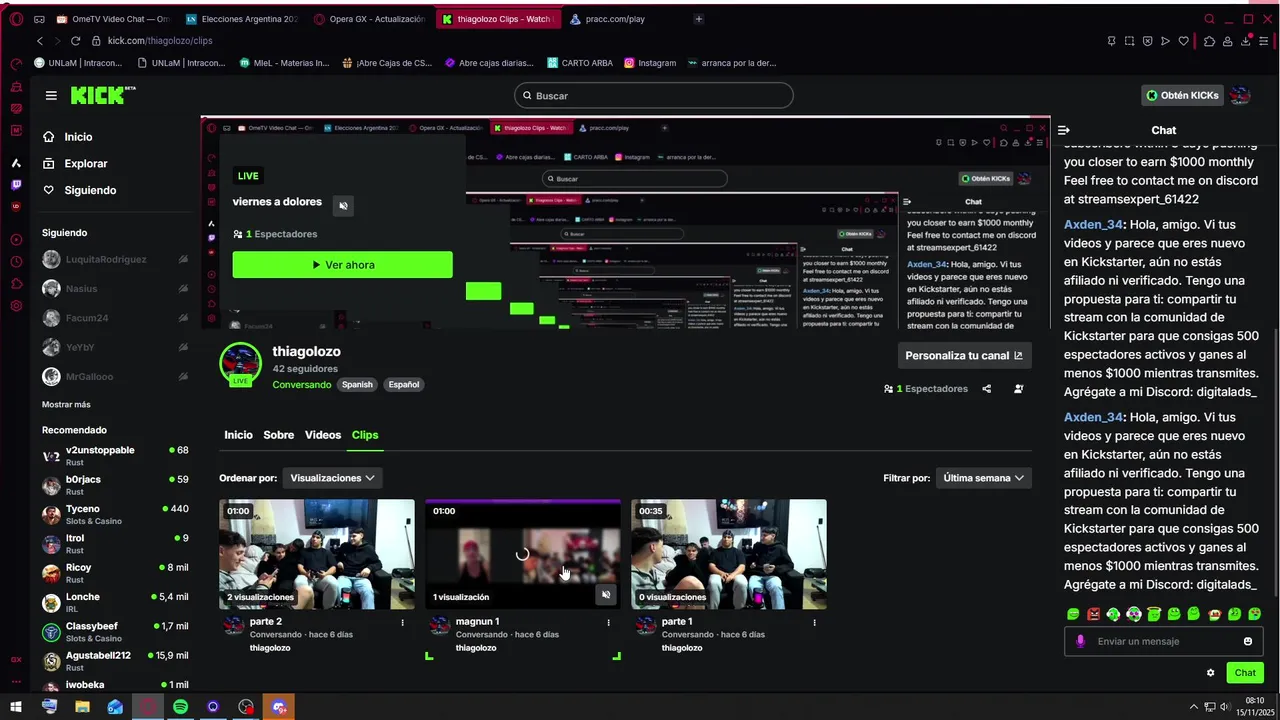Open the Explorar browse icon
Viewport: 1280px width, 720px height.
pos(49,164)
